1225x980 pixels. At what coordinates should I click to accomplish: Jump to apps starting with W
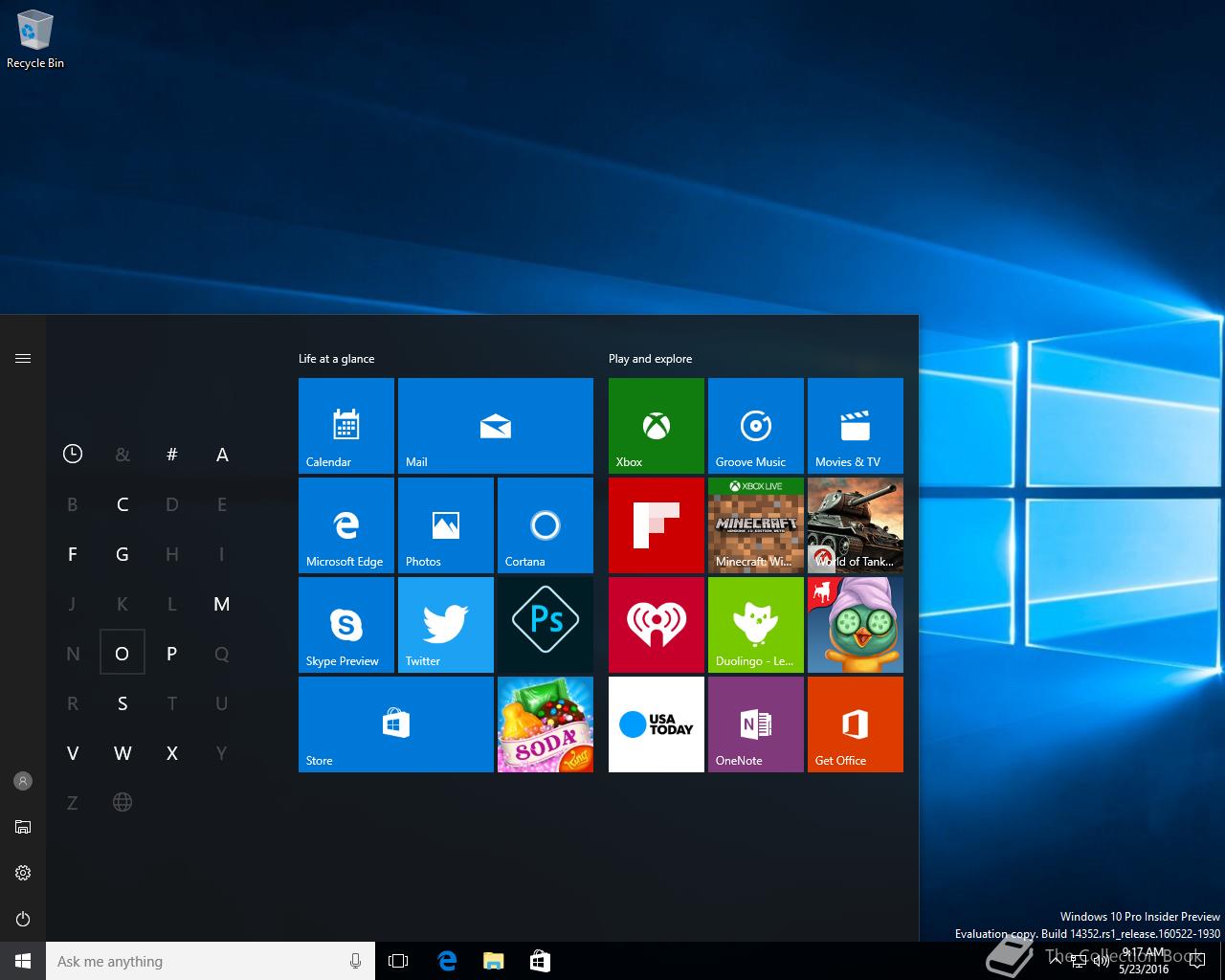[x=122, y=753]
